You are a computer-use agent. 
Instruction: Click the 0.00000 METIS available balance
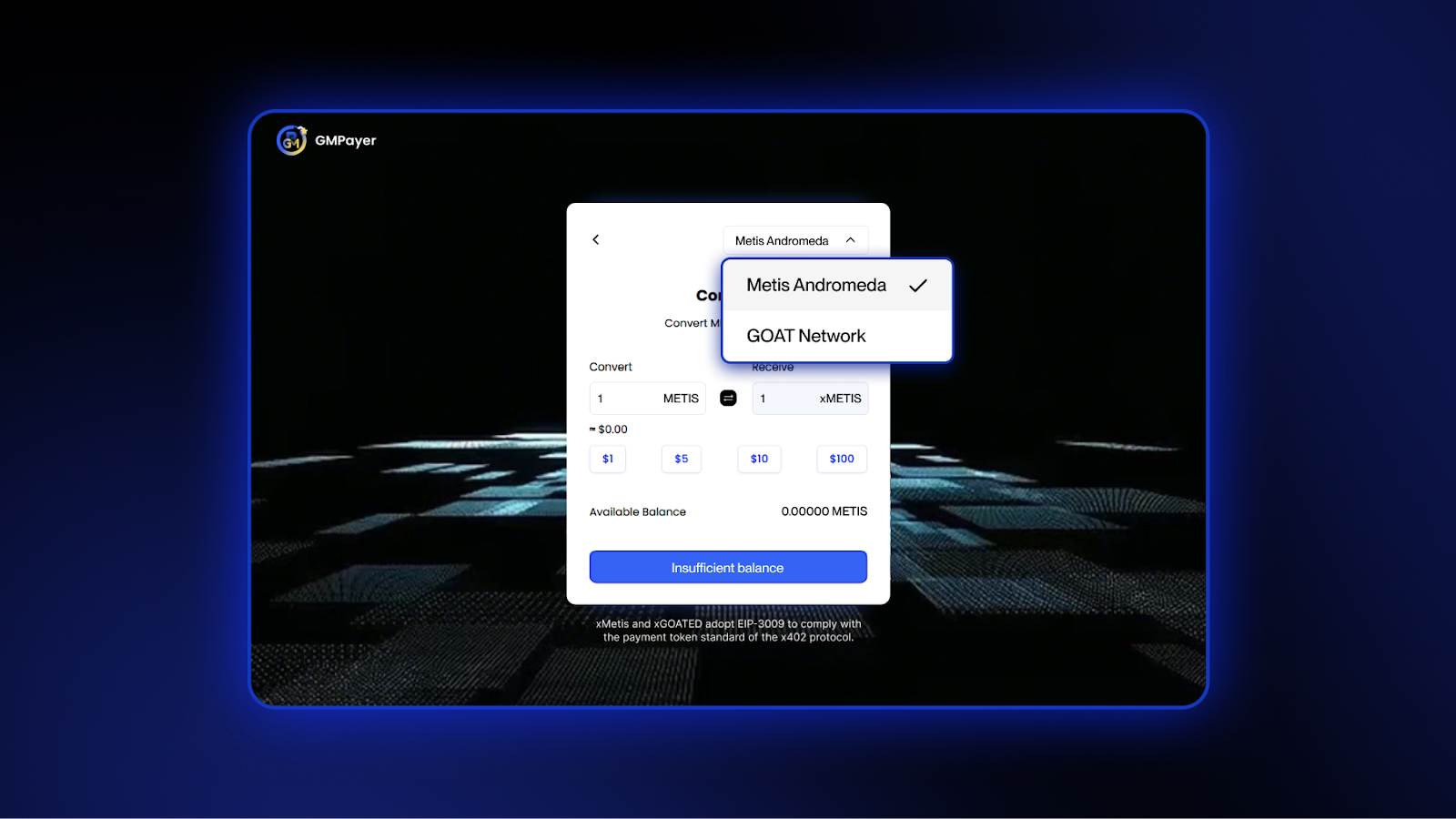click(x=824, y=511)
